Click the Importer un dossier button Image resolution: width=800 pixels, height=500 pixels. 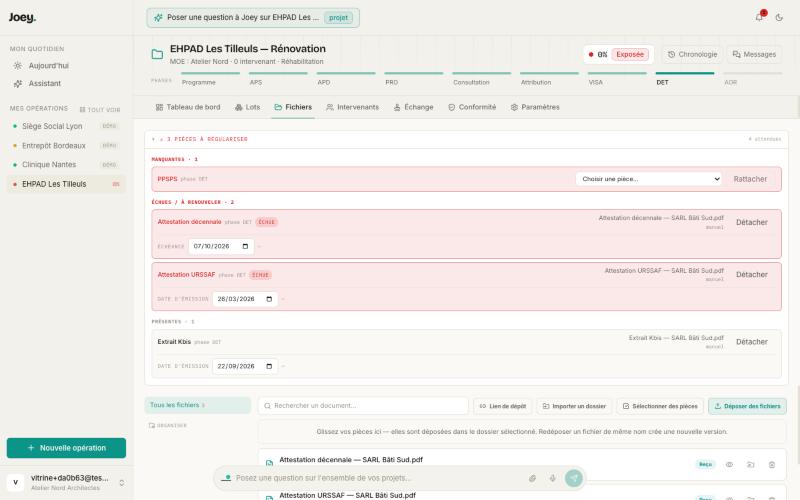click(x=574, y=406)
